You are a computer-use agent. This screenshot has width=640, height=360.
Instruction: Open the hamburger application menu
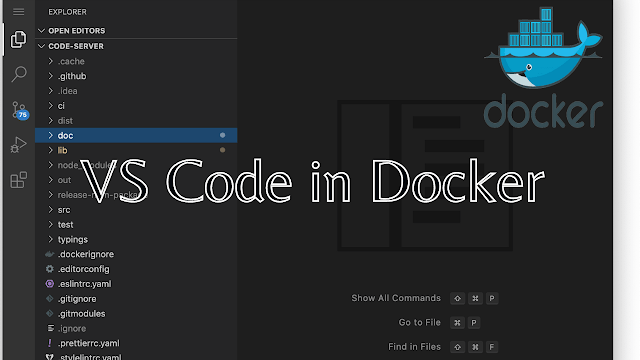tap(18, 12)
